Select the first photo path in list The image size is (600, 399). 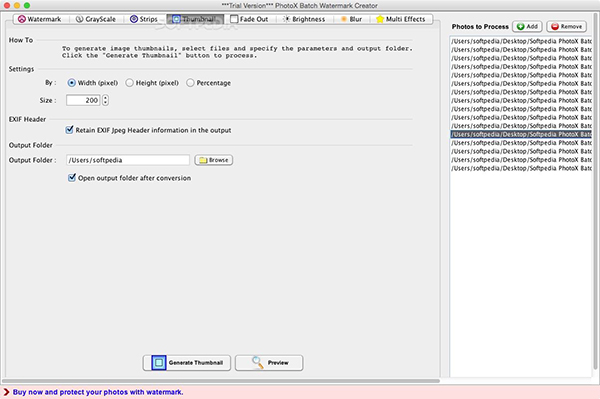point(521,41)
